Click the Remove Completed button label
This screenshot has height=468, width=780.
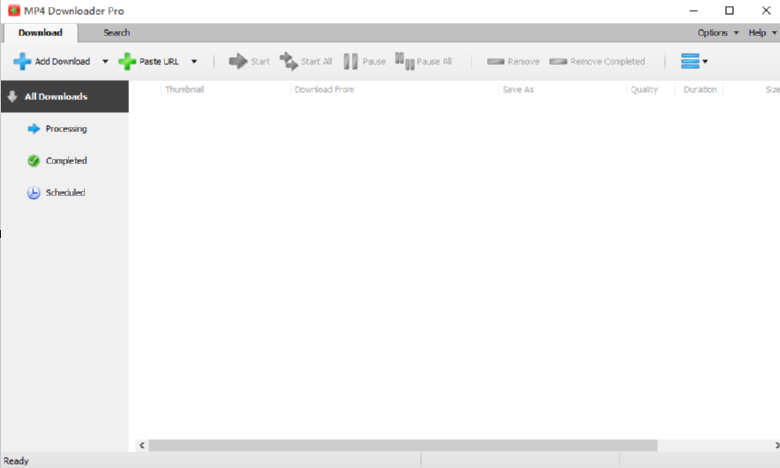[x=607, y=61]
